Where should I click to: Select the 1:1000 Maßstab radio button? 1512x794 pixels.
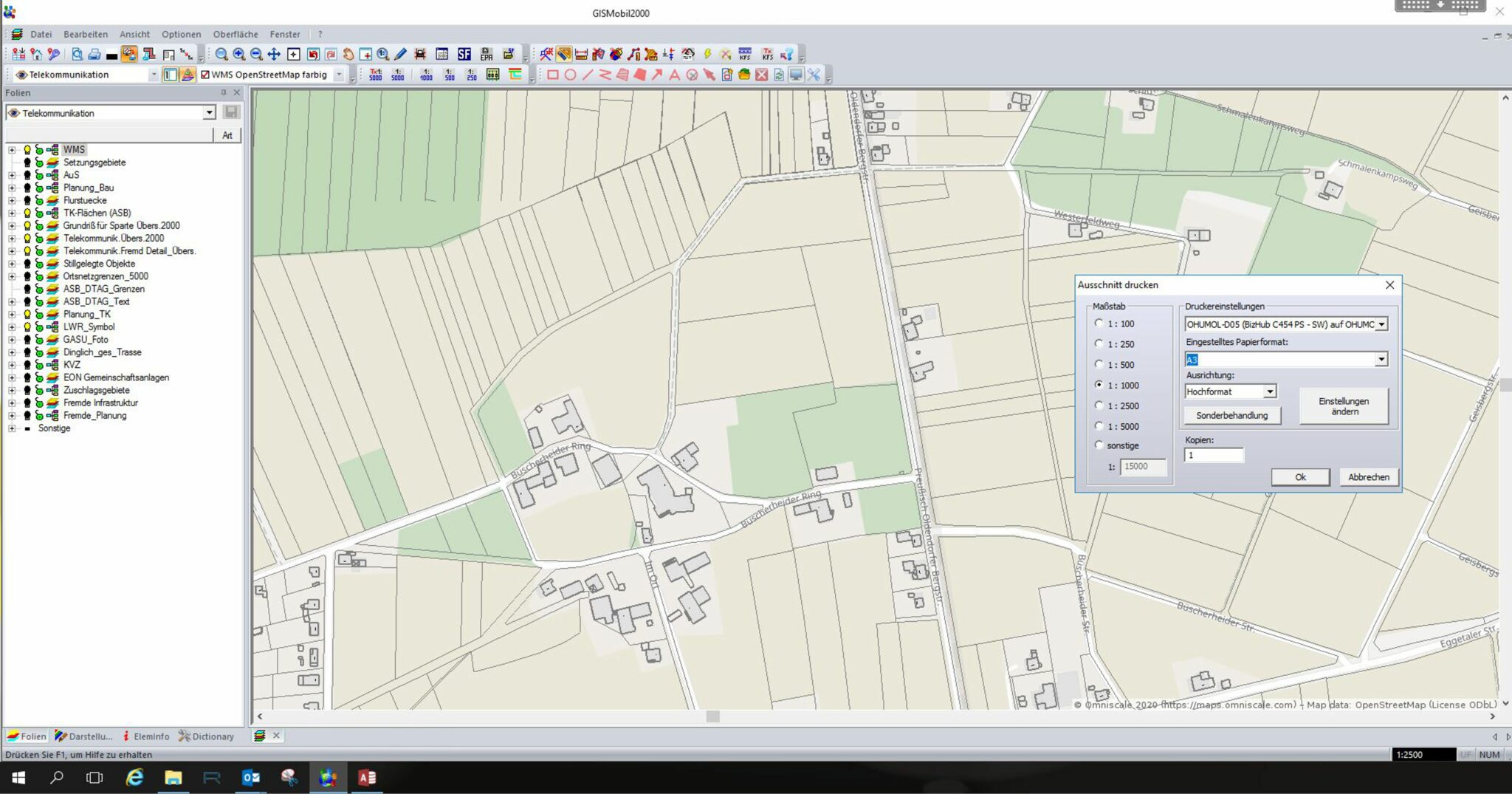pos(1100,385)
